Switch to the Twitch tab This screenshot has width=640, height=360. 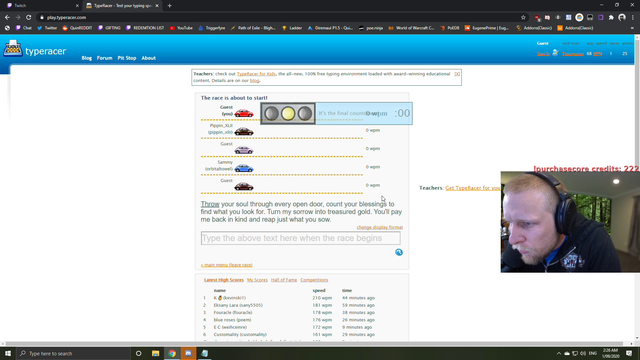(41, 6)
